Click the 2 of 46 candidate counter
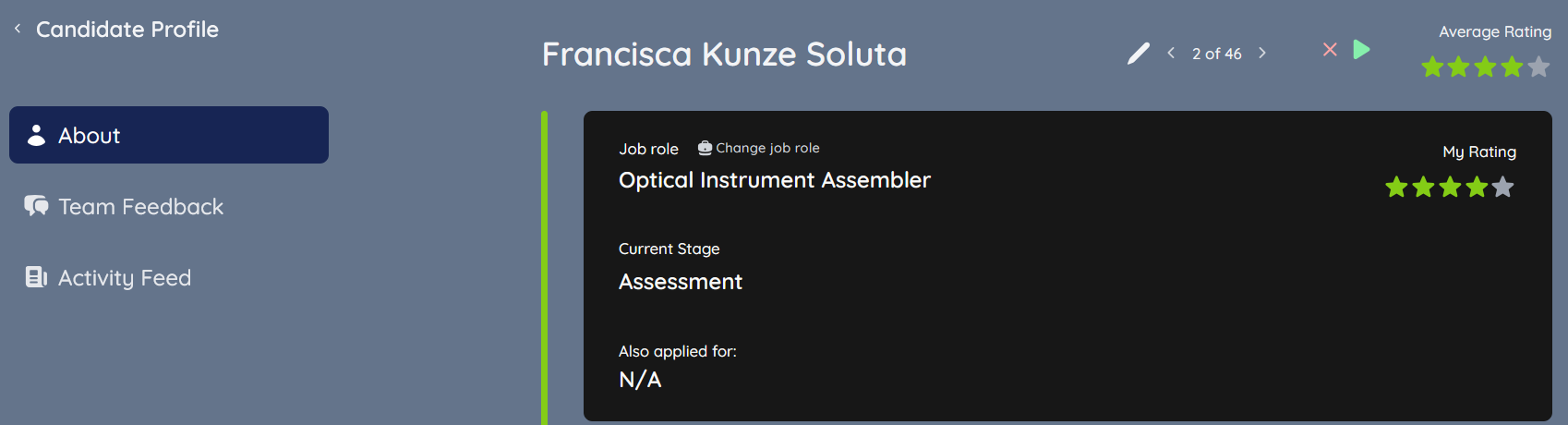This screenshot has width=1568, height=425. click(x=1216, y=54)
